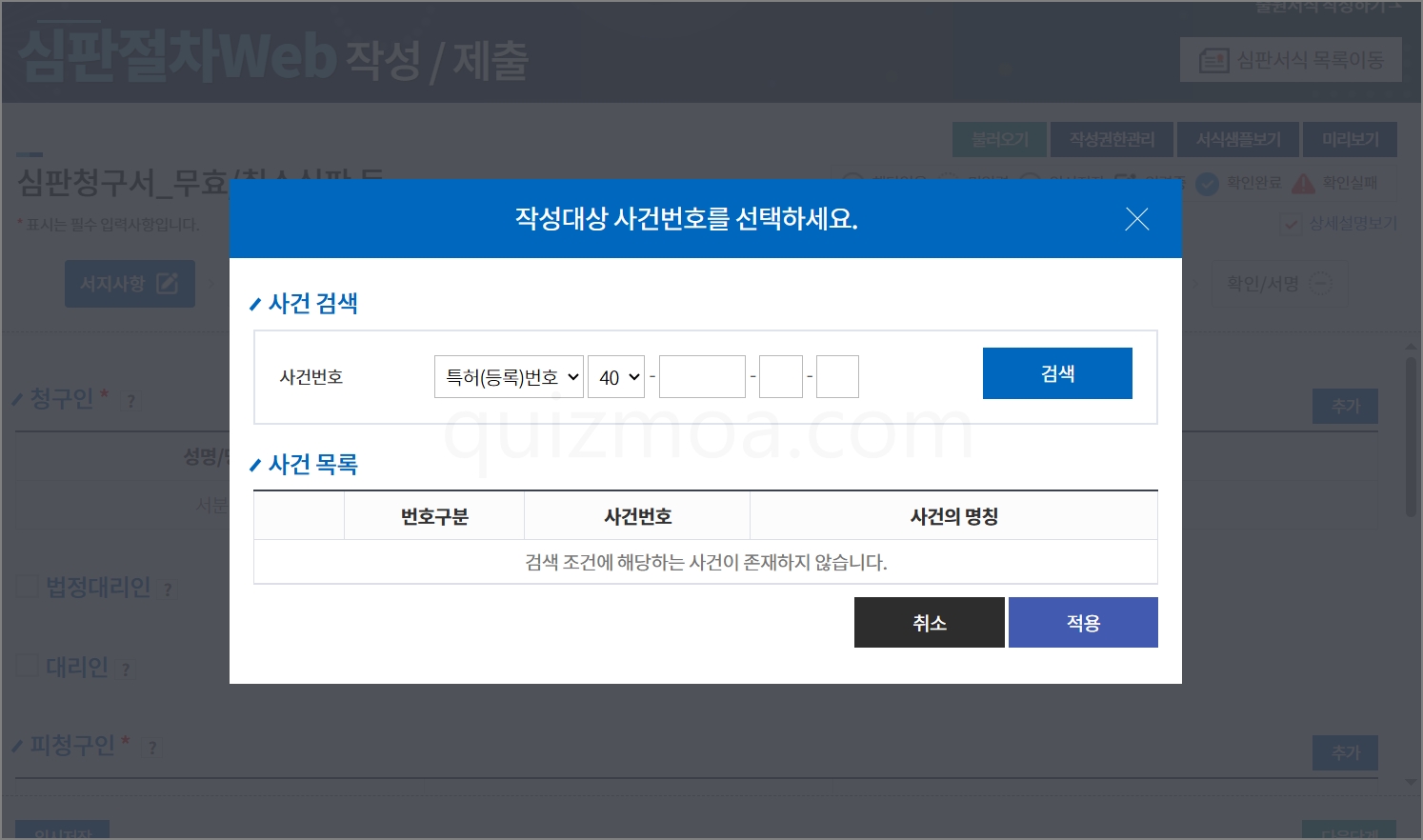Close the case number selection dialog

point(1136,219)
